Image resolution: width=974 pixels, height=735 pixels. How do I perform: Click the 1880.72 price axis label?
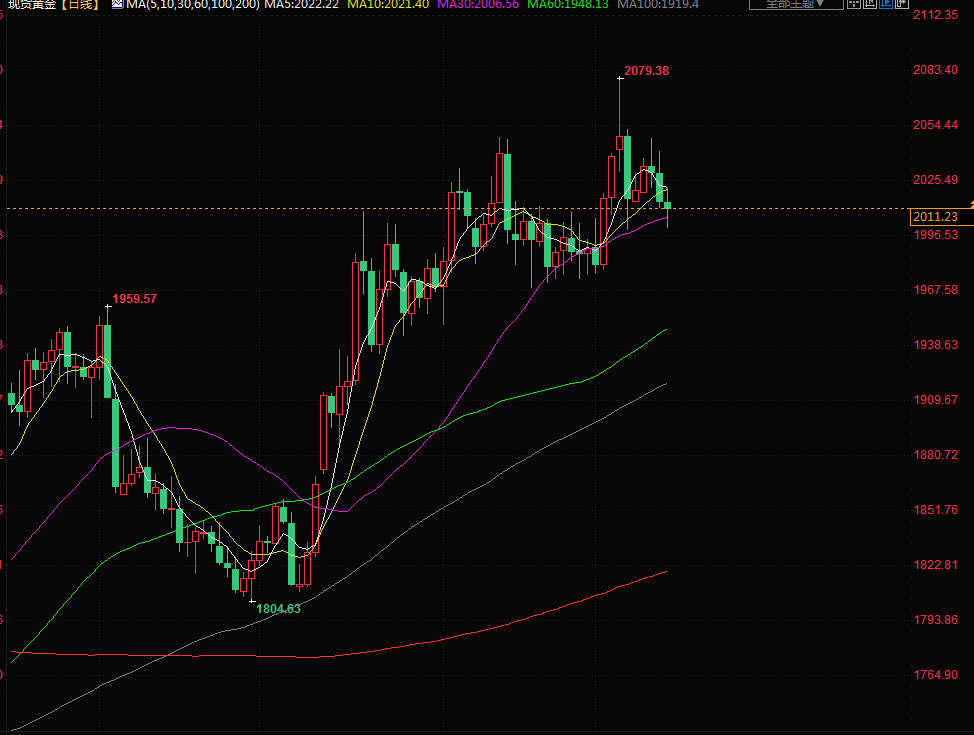[x=935, y=455]
